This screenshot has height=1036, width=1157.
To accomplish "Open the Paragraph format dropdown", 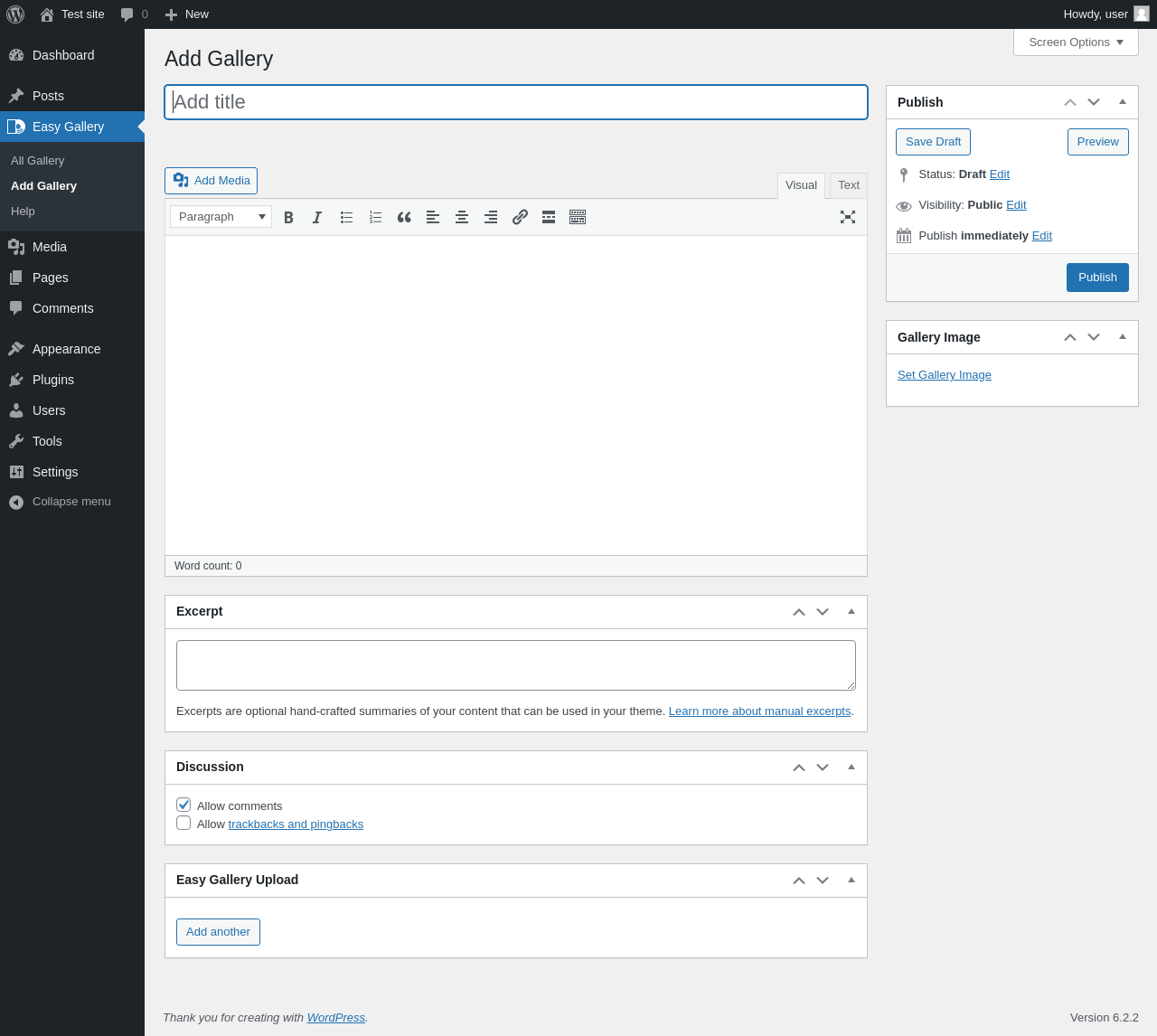I will point(221,217).
